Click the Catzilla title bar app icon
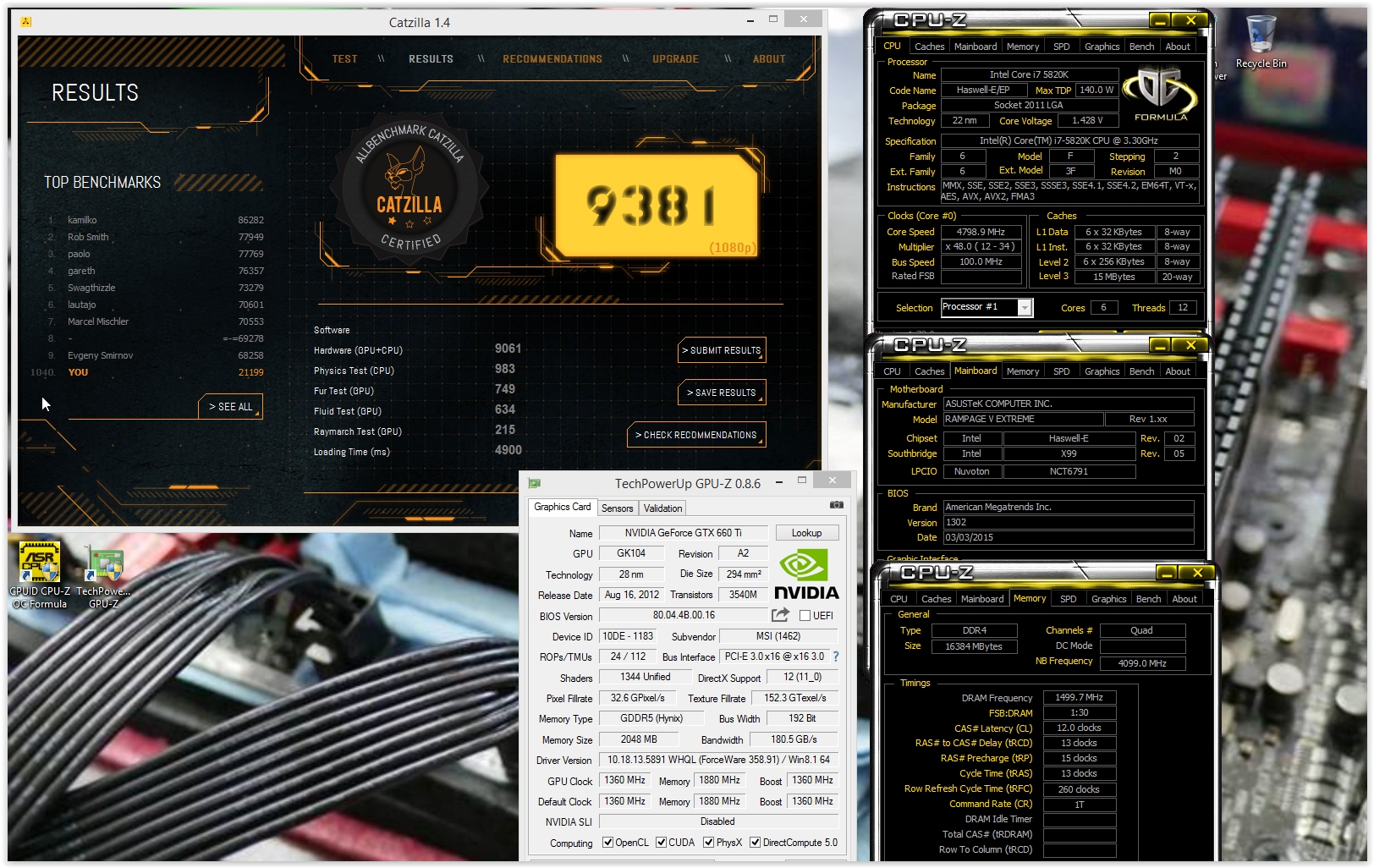Screen dimensions: 1374x868 coord(25,22)
